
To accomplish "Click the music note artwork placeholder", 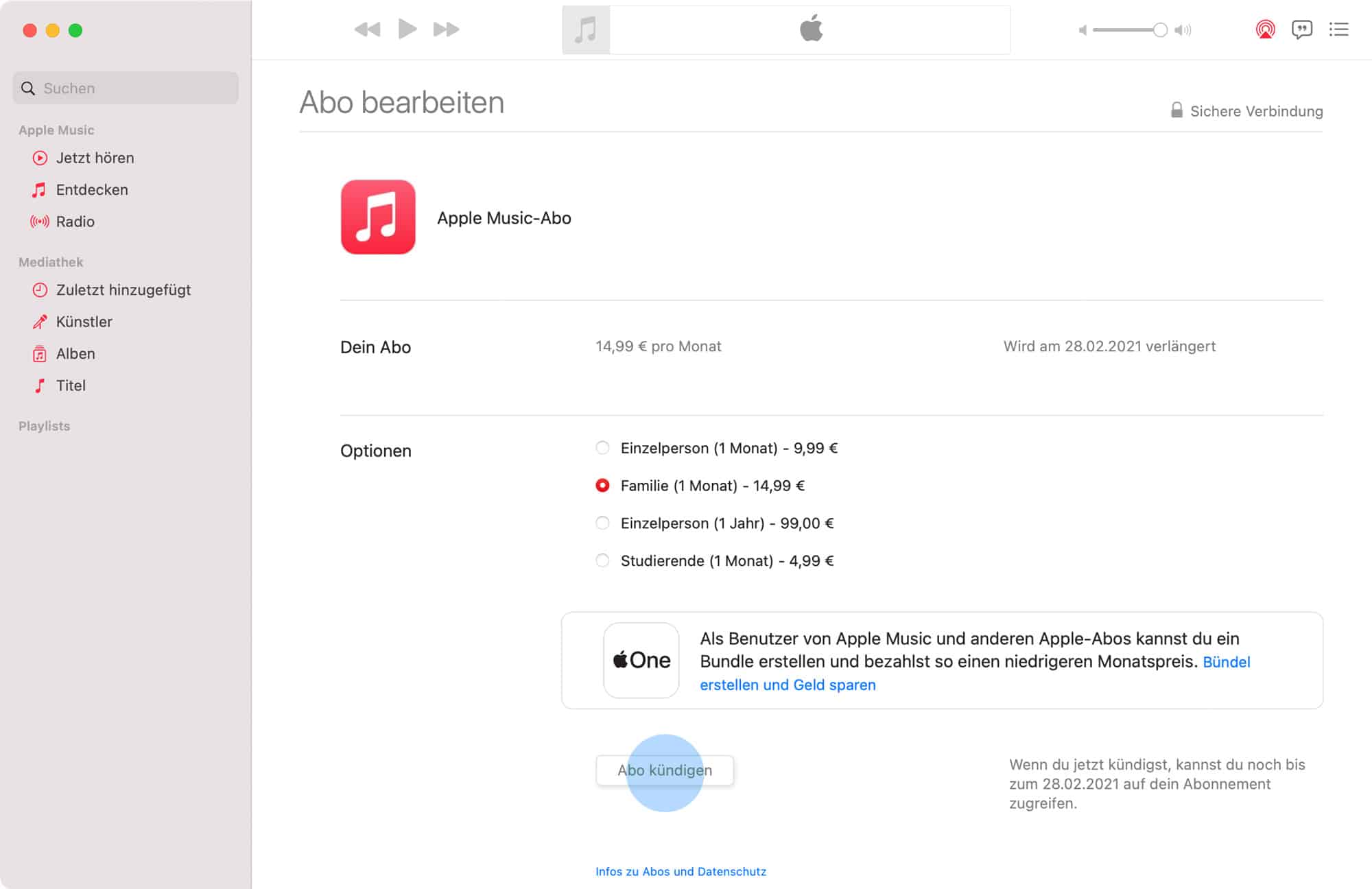I will (586, 30).
